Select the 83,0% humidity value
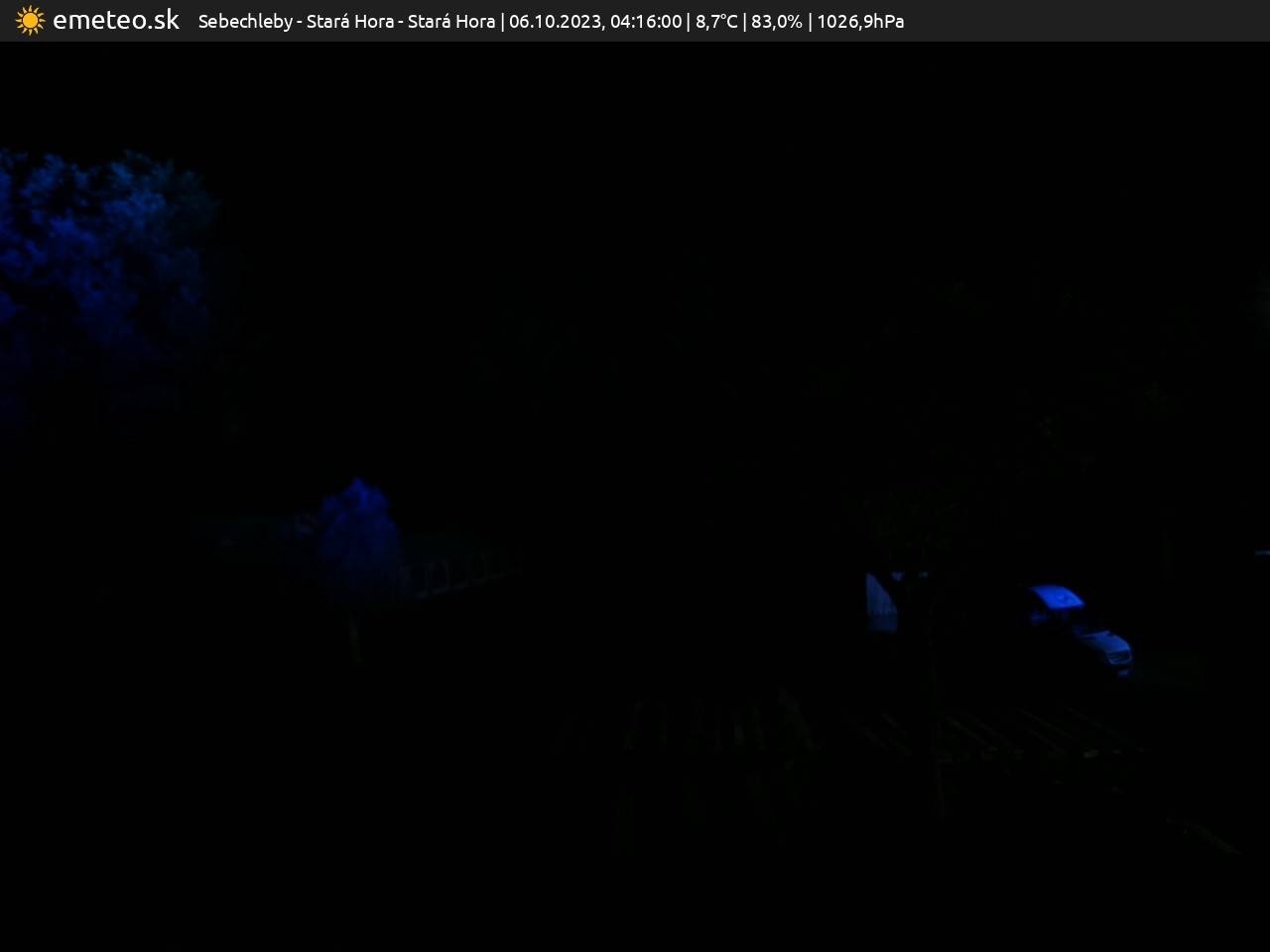Screen dimensions: 1270x952 [776, 22]
